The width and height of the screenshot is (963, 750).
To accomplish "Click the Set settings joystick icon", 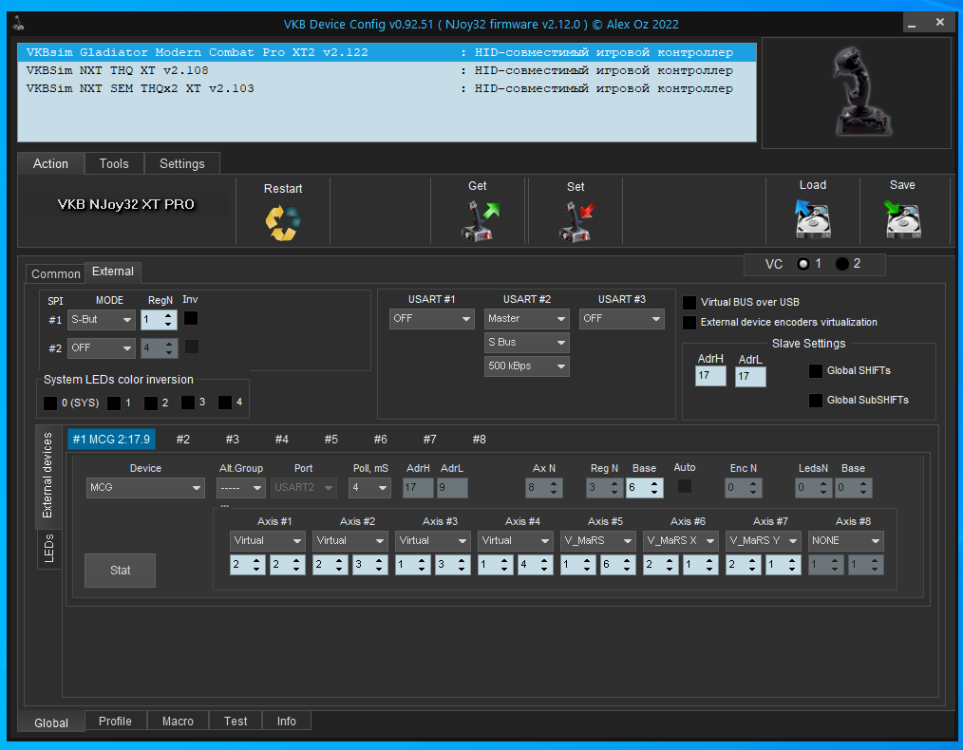I will (x=576, y=220).
